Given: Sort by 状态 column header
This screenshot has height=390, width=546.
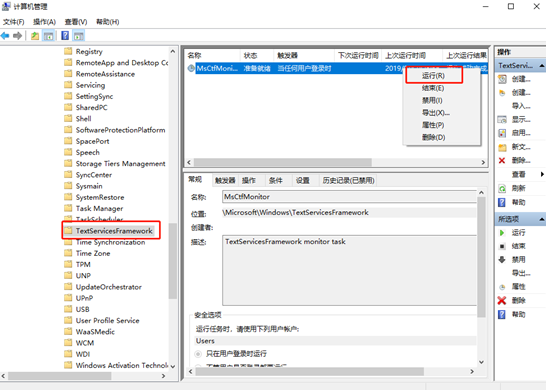Looking at the screenshot, I should [257, 55].
